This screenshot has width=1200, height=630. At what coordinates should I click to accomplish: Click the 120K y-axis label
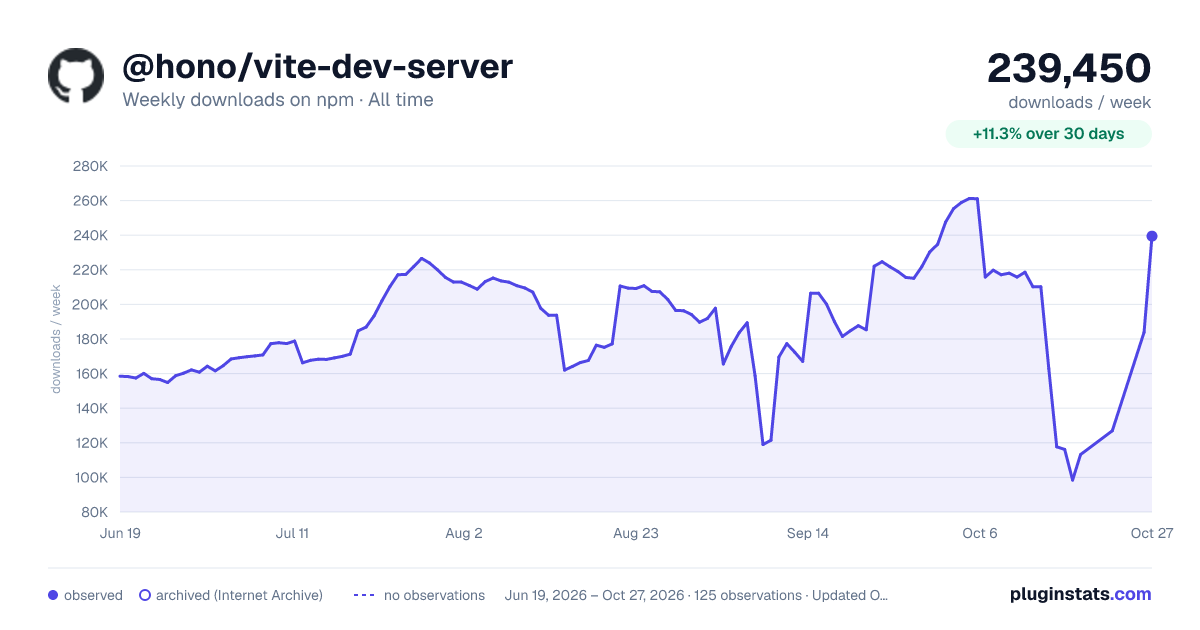(90, 443)
